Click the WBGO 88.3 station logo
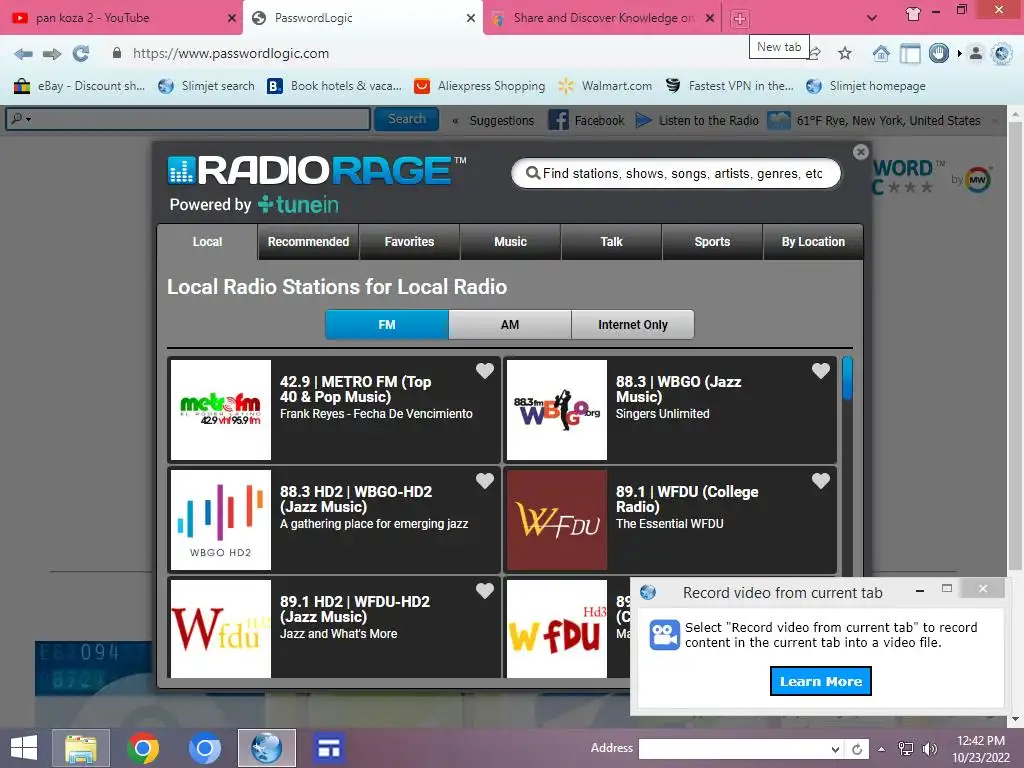Screen dimensions: 1024x768 click(557, 410)
